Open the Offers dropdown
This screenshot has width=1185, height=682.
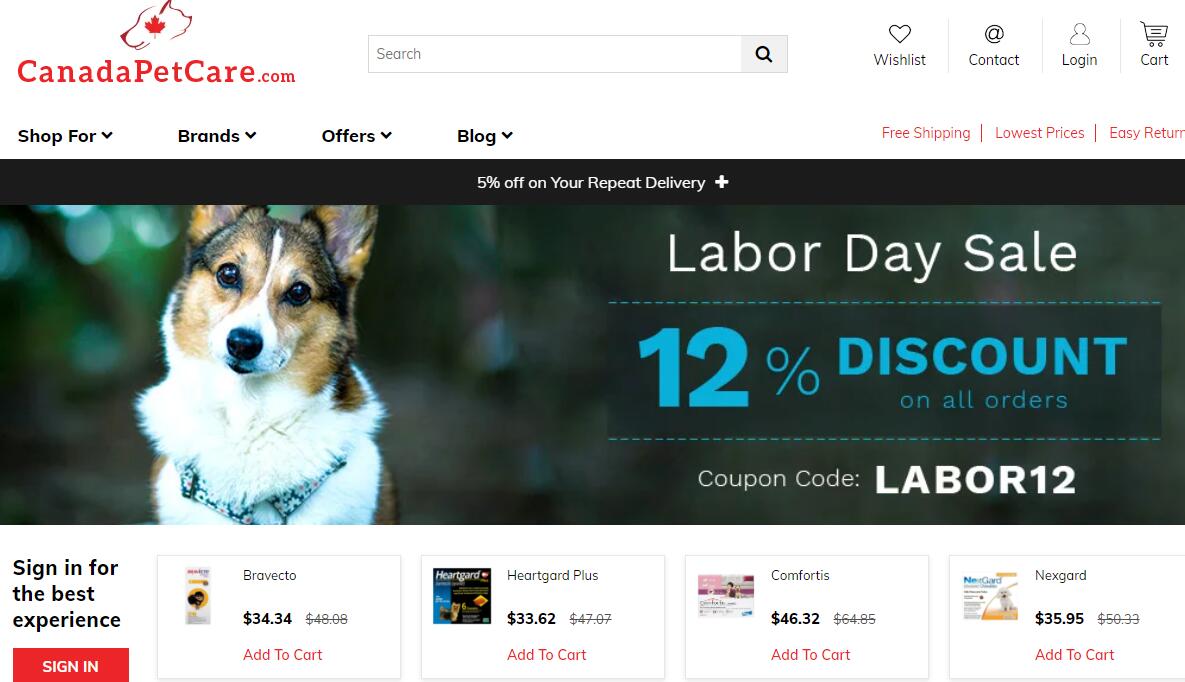coord(357,136)
